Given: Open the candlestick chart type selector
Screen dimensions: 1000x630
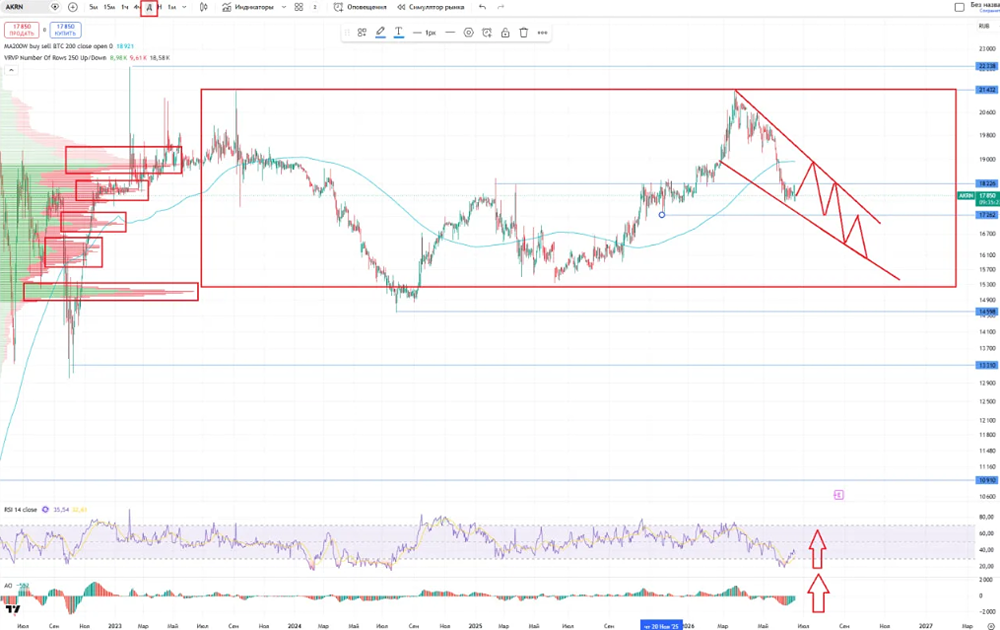Looking at the screenshot, I should 203,7.
